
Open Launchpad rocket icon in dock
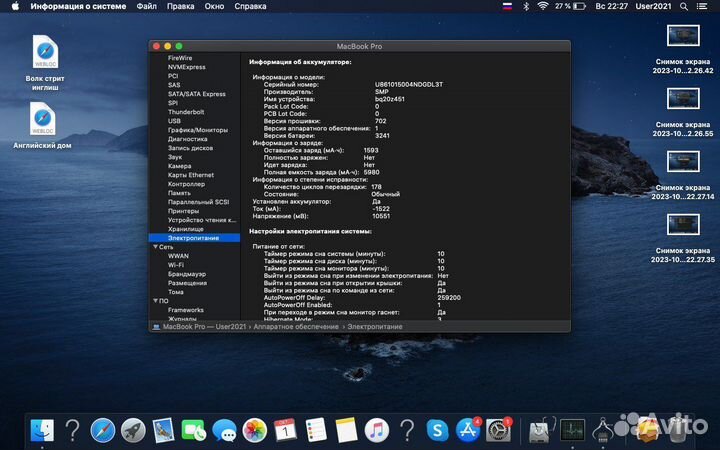tap(133, 431)
